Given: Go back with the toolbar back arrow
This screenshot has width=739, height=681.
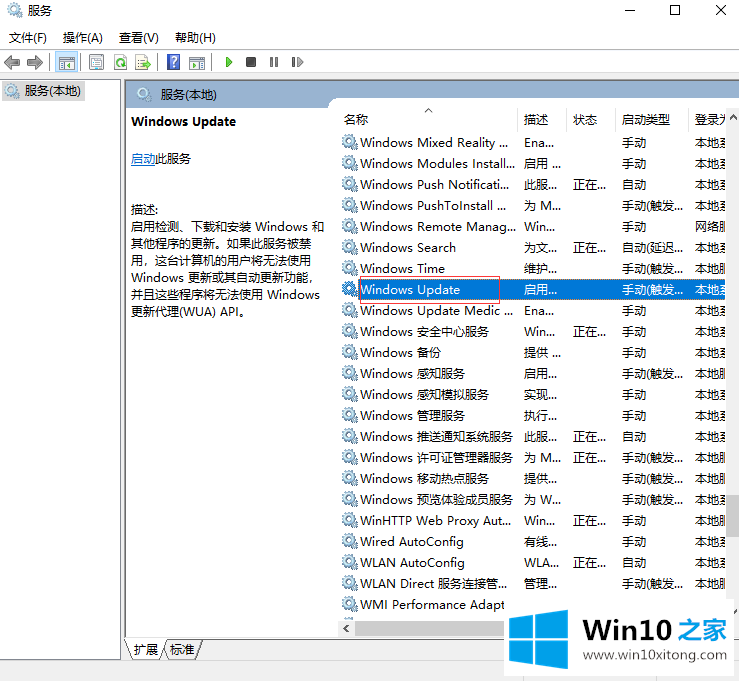Looking at the screenshot, I should pos(12,62).
